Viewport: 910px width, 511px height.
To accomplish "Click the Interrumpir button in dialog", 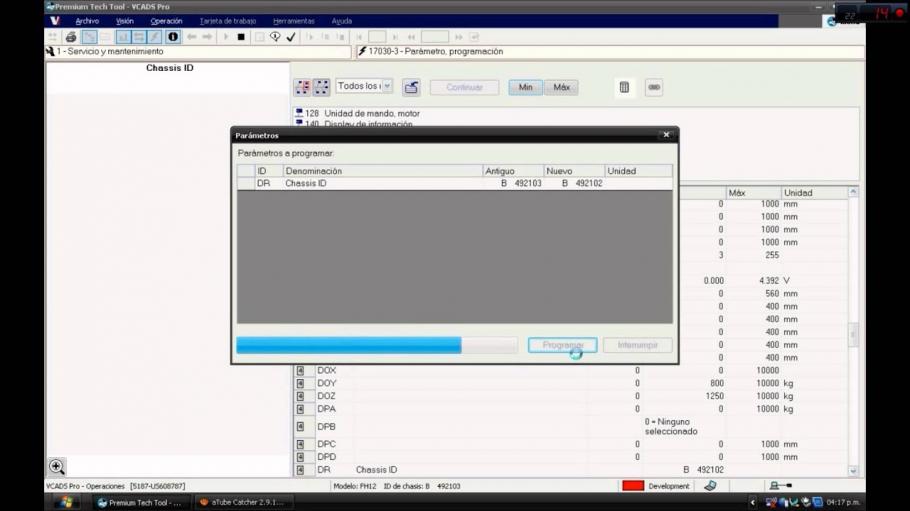I will coord(638,345).
